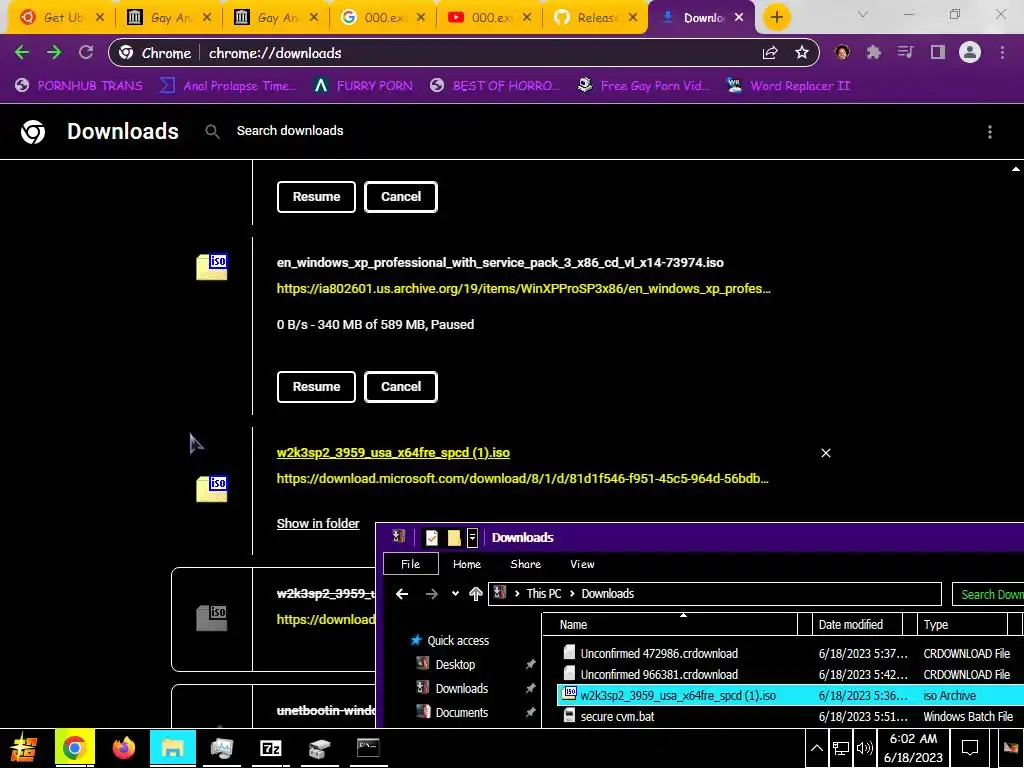
Task: Open the tab search dropdown arrow
Action: click(x=863, y=14)
